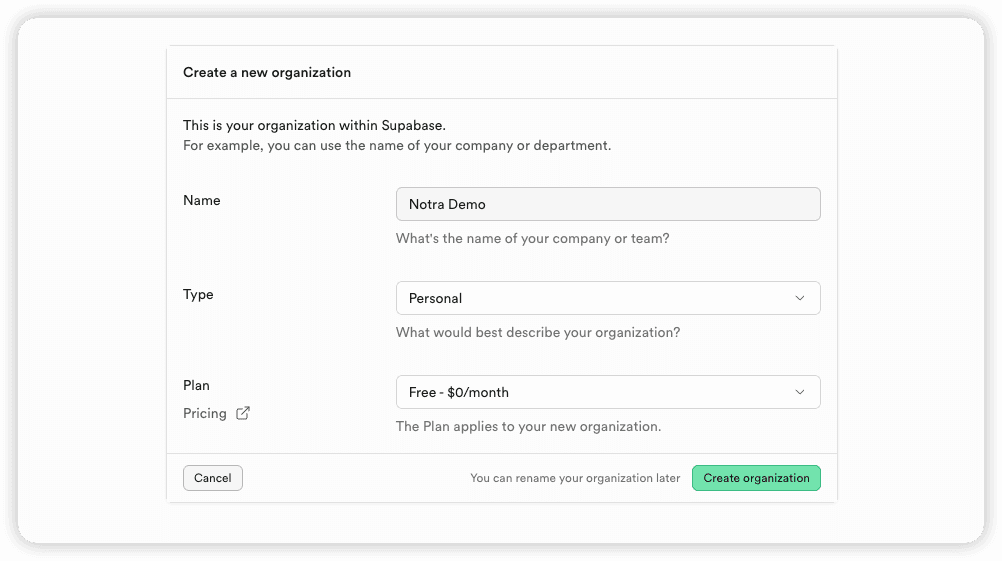Click the Plan field label

pos(196,385)
